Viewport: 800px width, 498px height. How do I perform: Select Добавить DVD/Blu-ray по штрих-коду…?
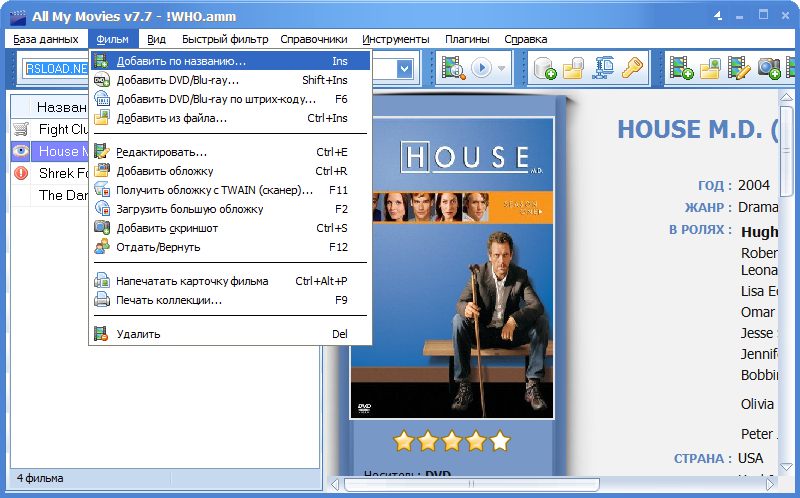coord(231,99)
